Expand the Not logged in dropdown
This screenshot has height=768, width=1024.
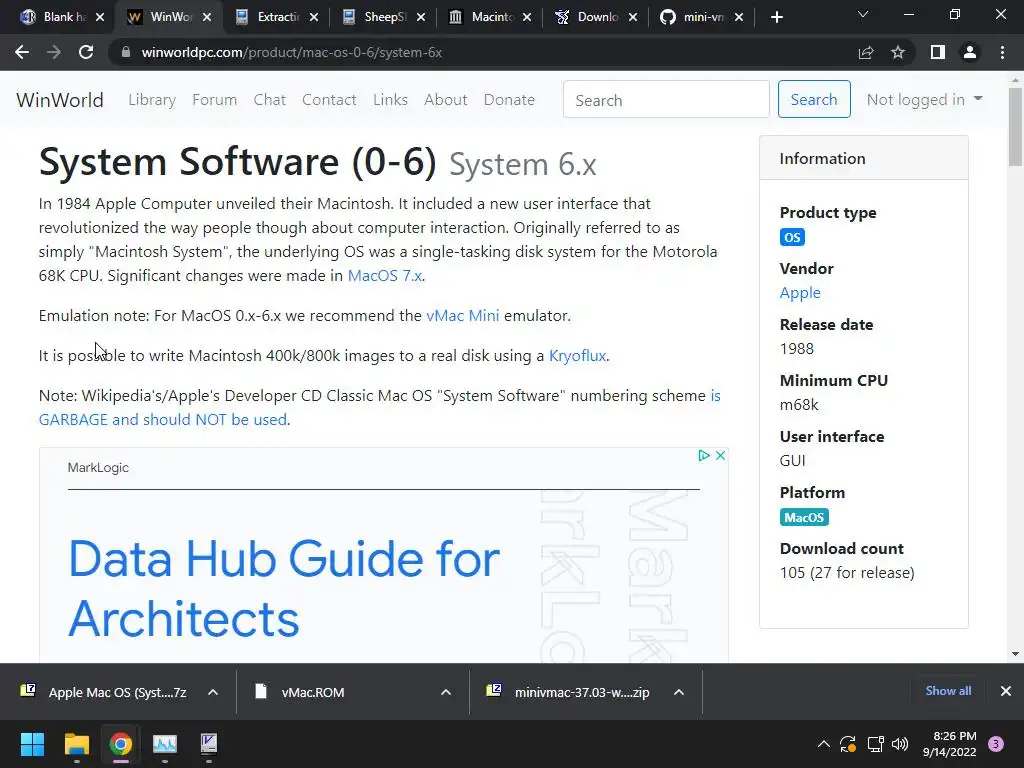[x=924, y=99]
